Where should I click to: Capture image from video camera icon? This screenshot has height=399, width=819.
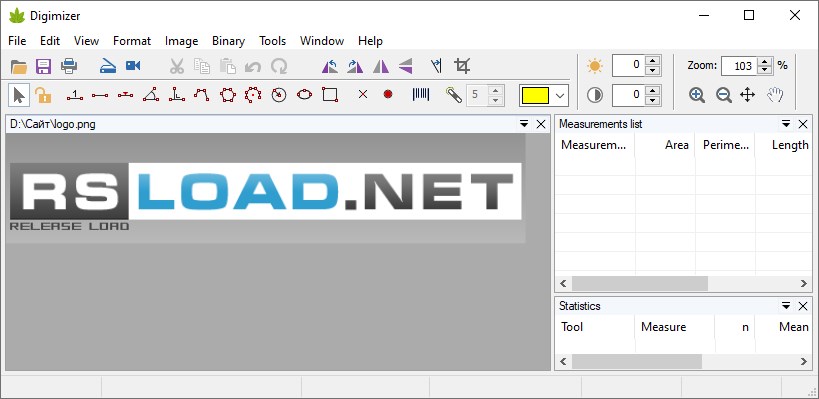133,66
